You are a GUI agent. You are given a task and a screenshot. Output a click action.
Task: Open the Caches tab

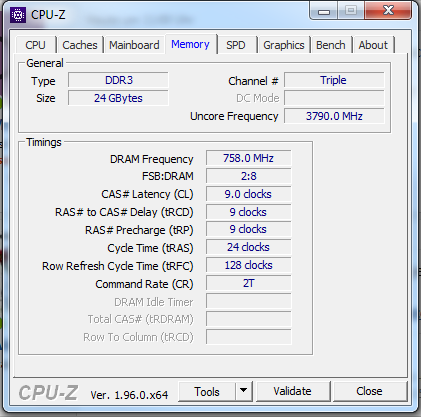click(80, 45)
